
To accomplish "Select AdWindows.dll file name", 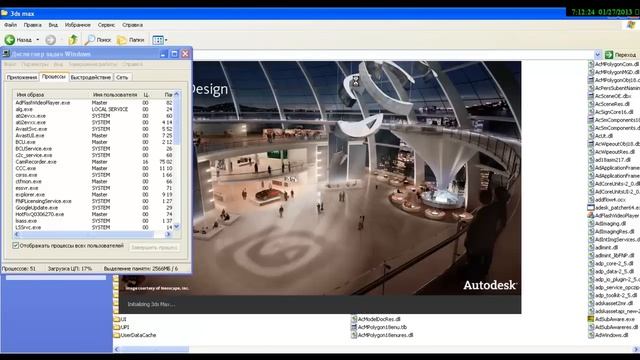I will [611, 335].
